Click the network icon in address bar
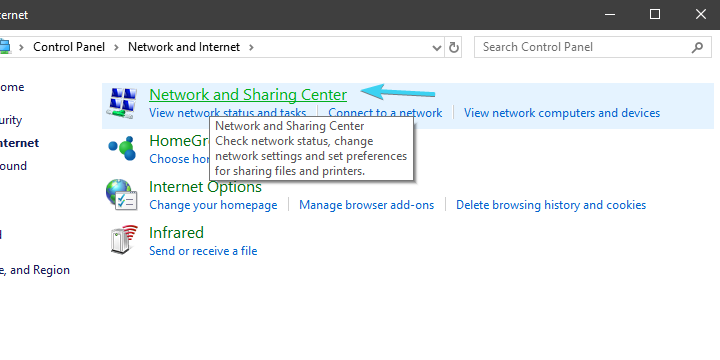 click(5, 47)
